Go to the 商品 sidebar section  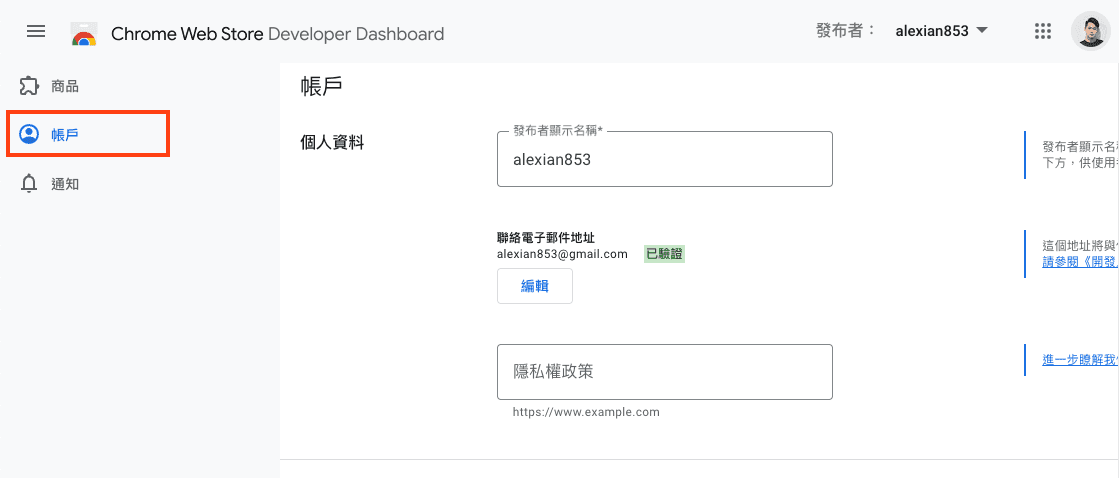click(x=65, y=86)
